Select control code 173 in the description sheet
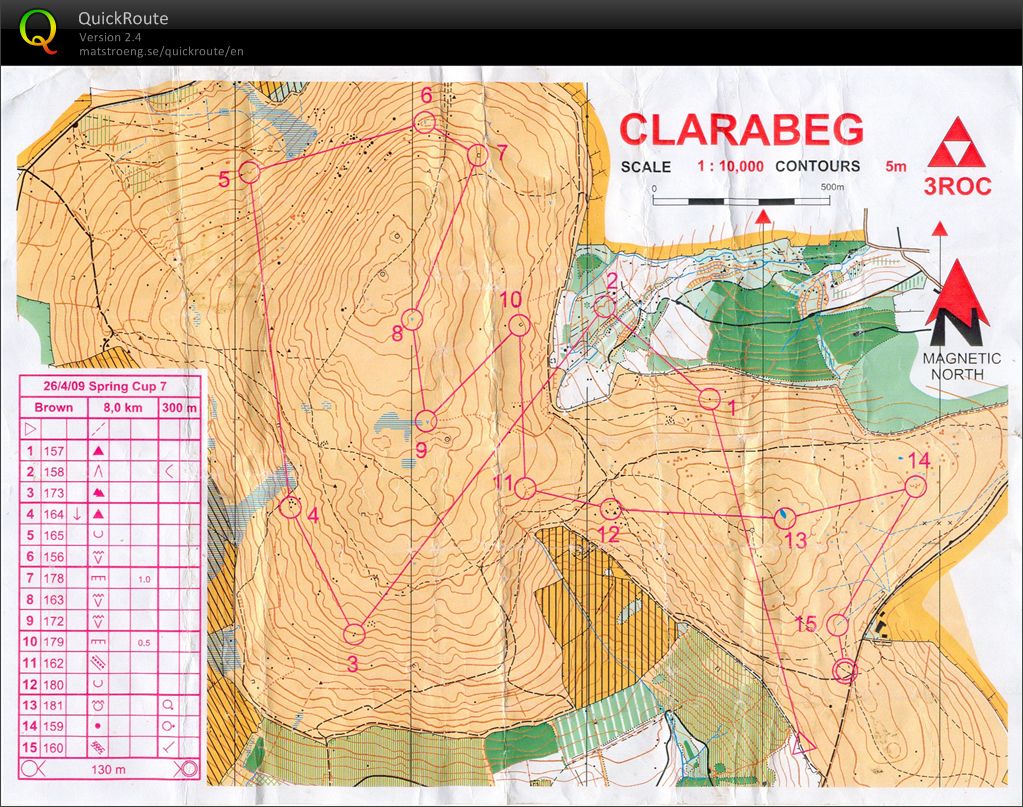The width and height of the screenshot is (1023, 807). pyautogui.click(x=53, y=493)
